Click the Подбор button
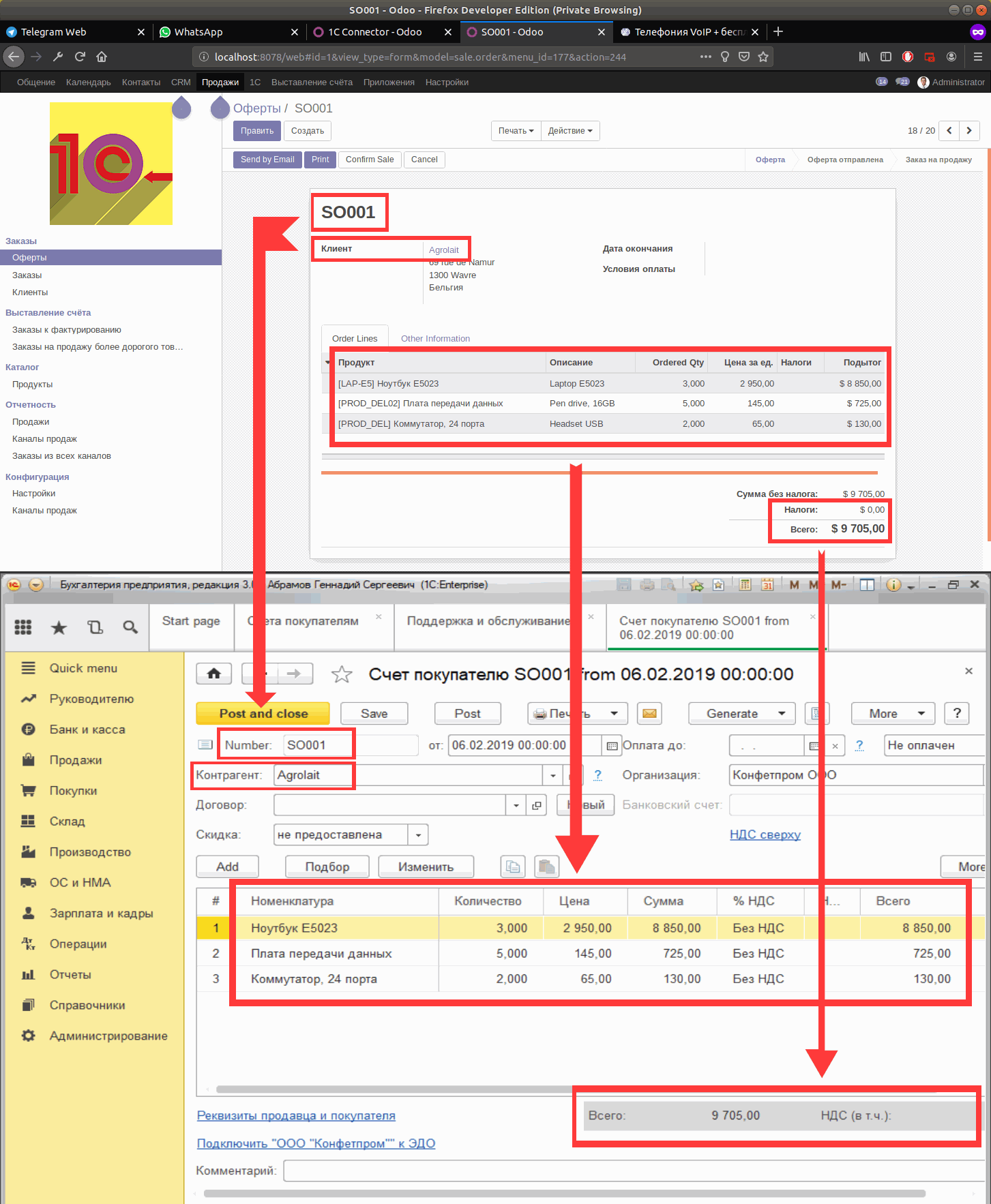This screenshot has height=1204, width=991. pyautogui.click(x=327, y=867)
